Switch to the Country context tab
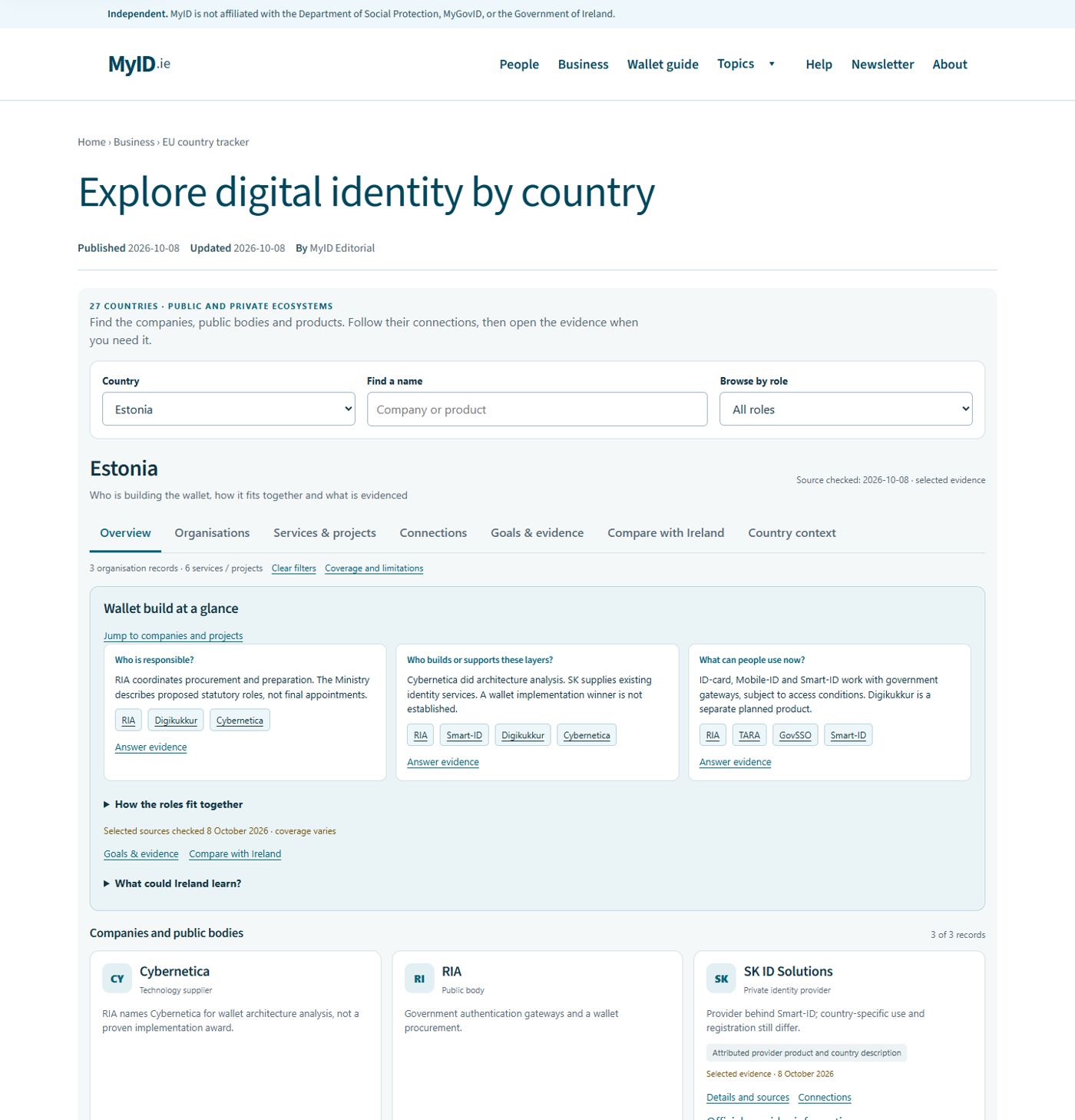 coord(792,533)
